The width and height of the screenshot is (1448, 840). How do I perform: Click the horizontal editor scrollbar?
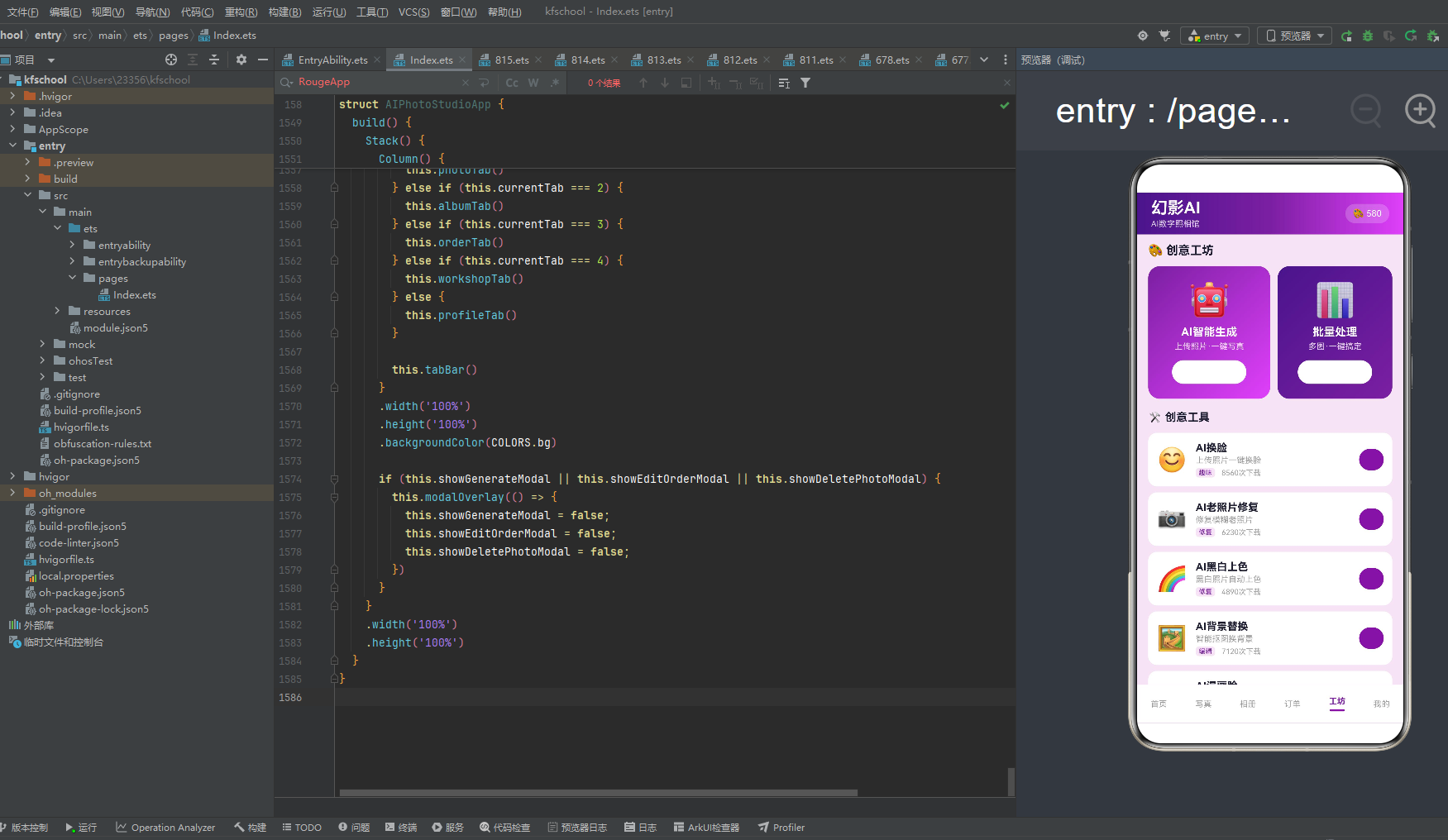599,793
